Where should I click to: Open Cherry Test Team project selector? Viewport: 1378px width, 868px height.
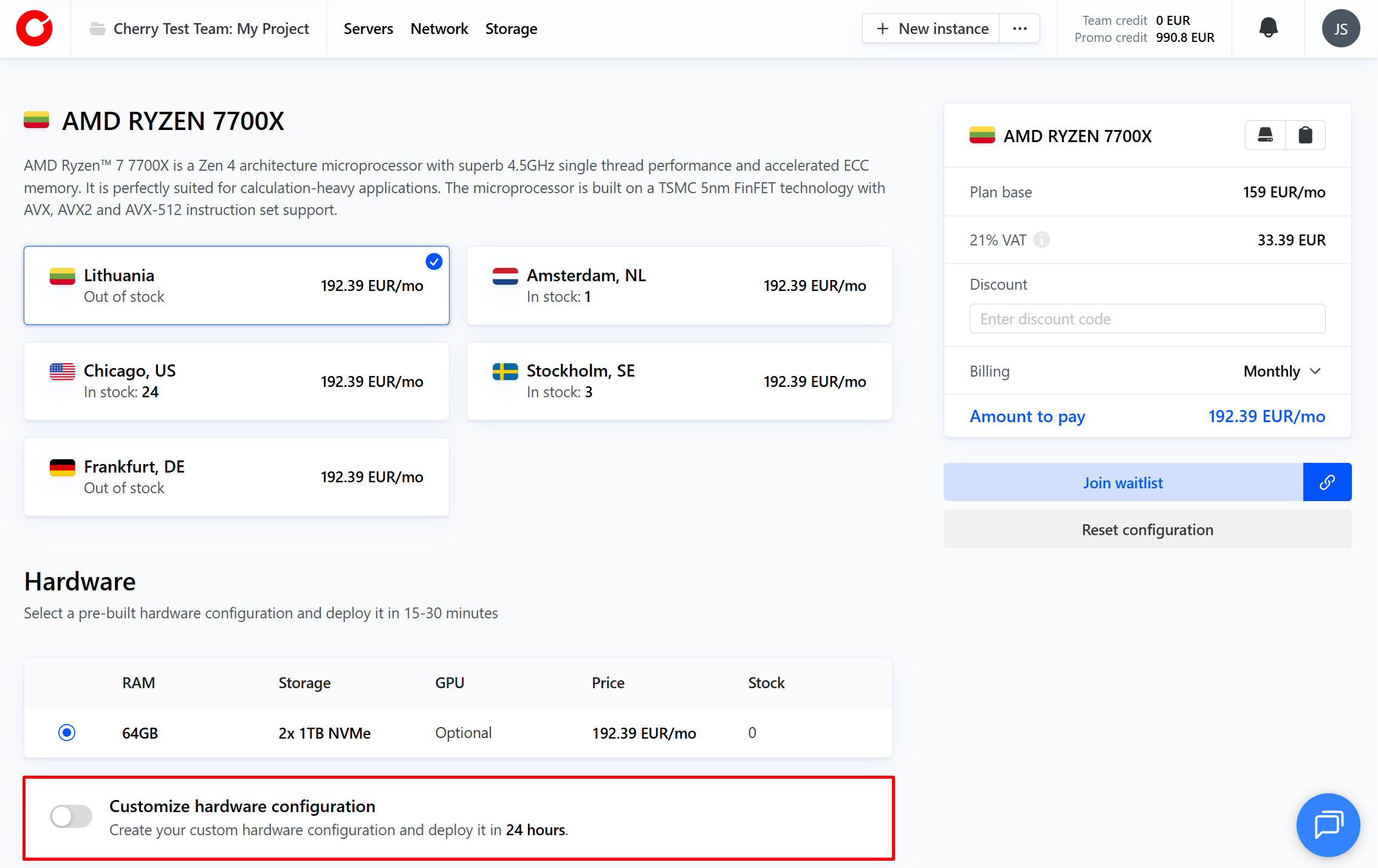pos(211,29)
